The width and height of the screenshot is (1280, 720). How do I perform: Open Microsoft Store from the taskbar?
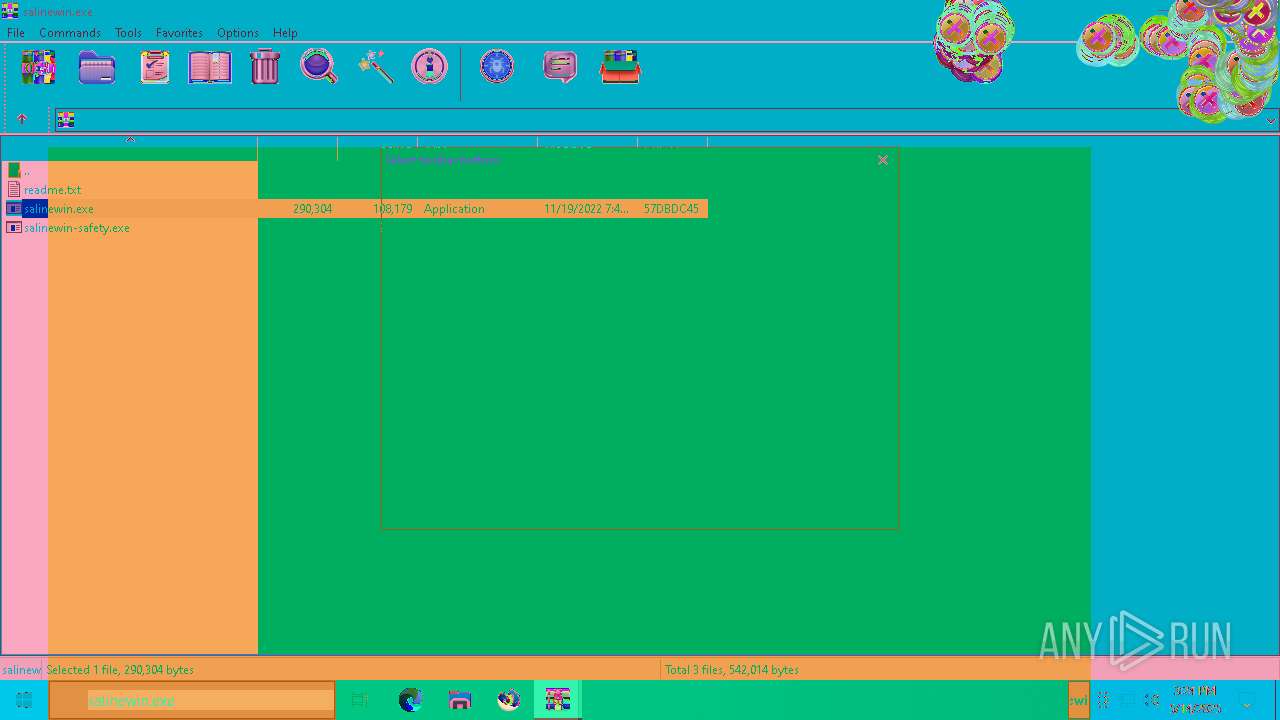(459, 700)
